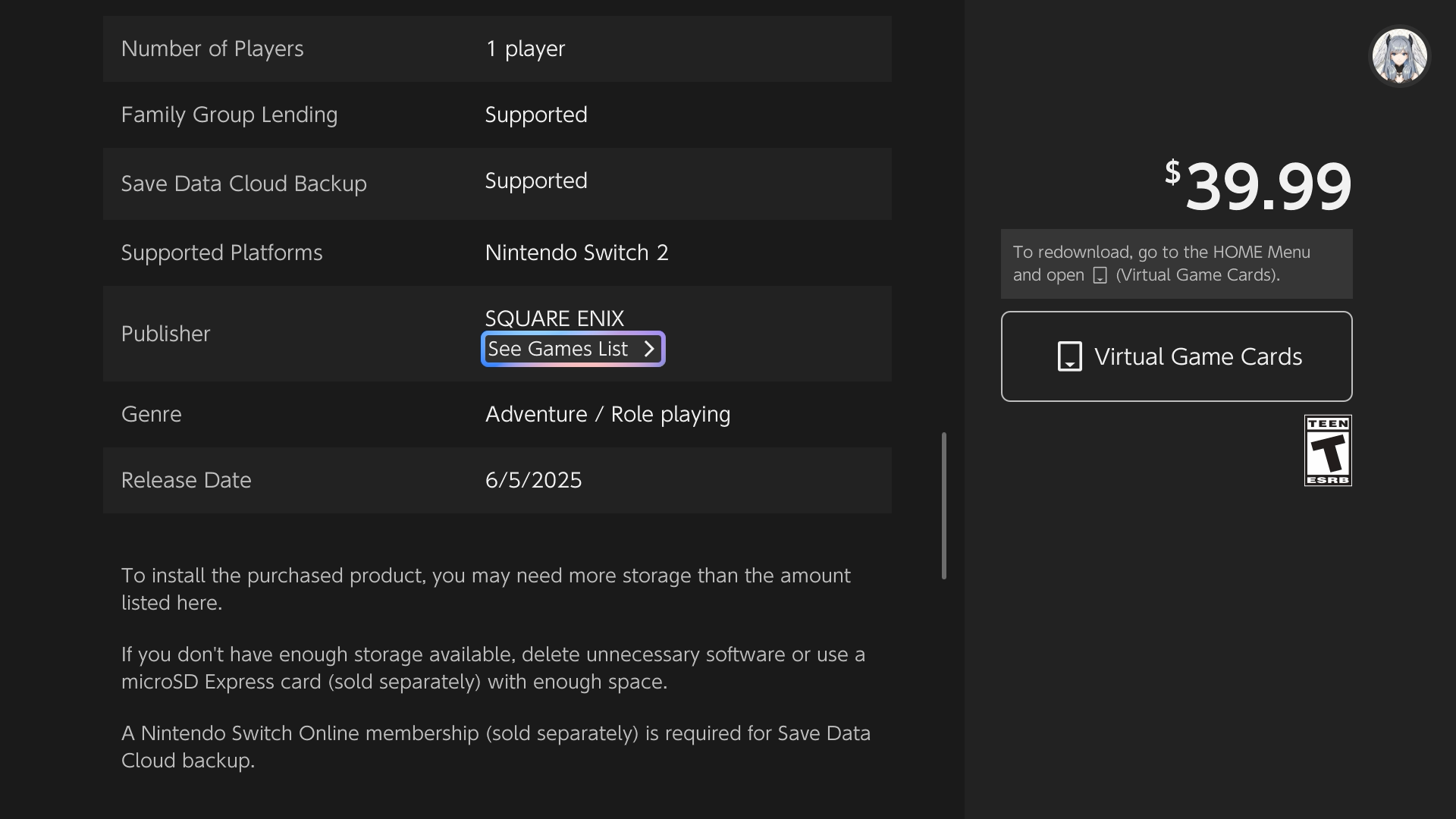Select the Family Group Lending row
The image size is (1456, 819).
[x=497, y=115]
